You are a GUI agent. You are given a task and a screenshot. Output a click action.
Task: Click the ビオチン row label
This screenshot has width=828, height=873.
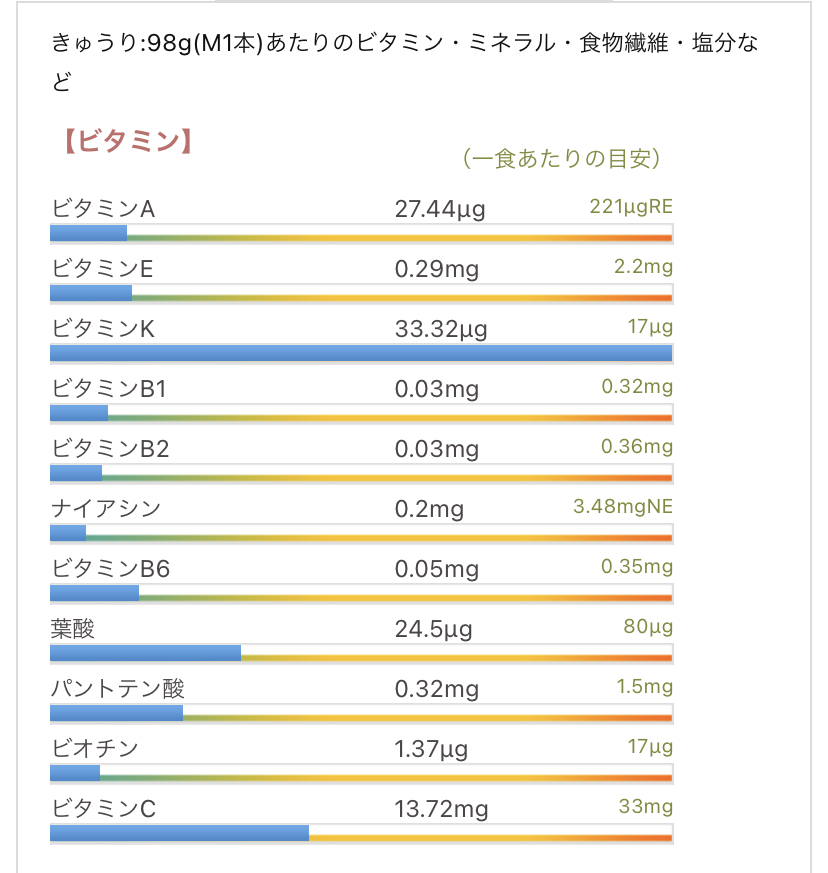94,748
